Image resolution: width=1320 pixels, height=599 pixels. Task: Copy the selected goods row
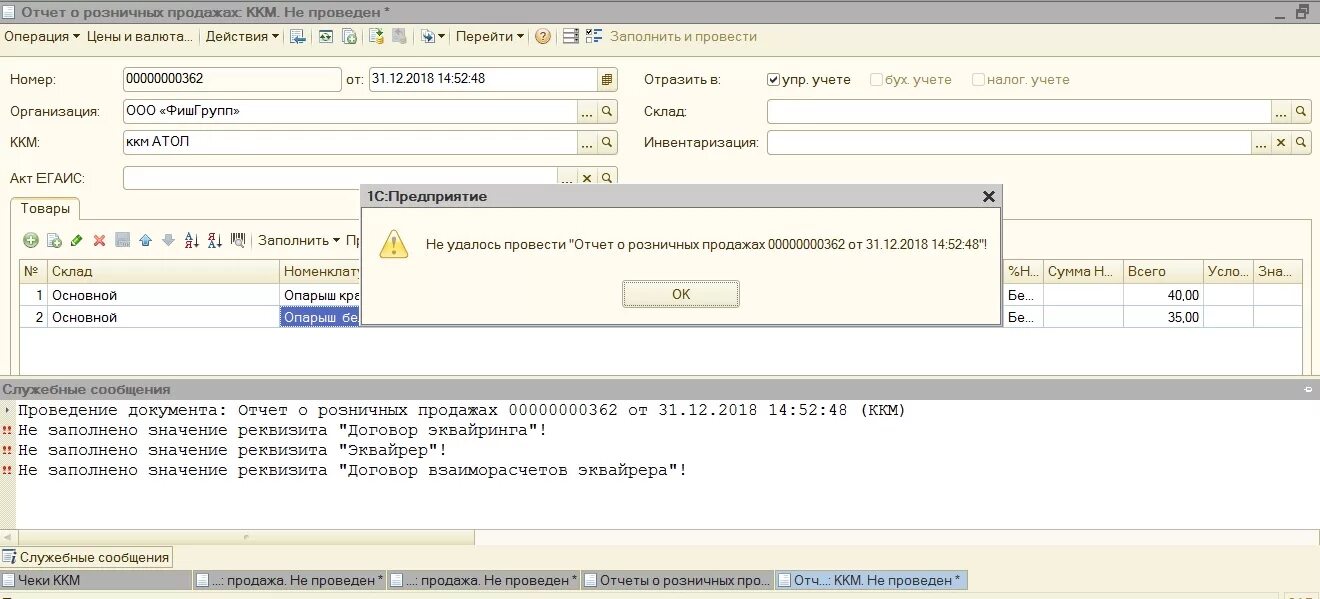pos(54,240)
